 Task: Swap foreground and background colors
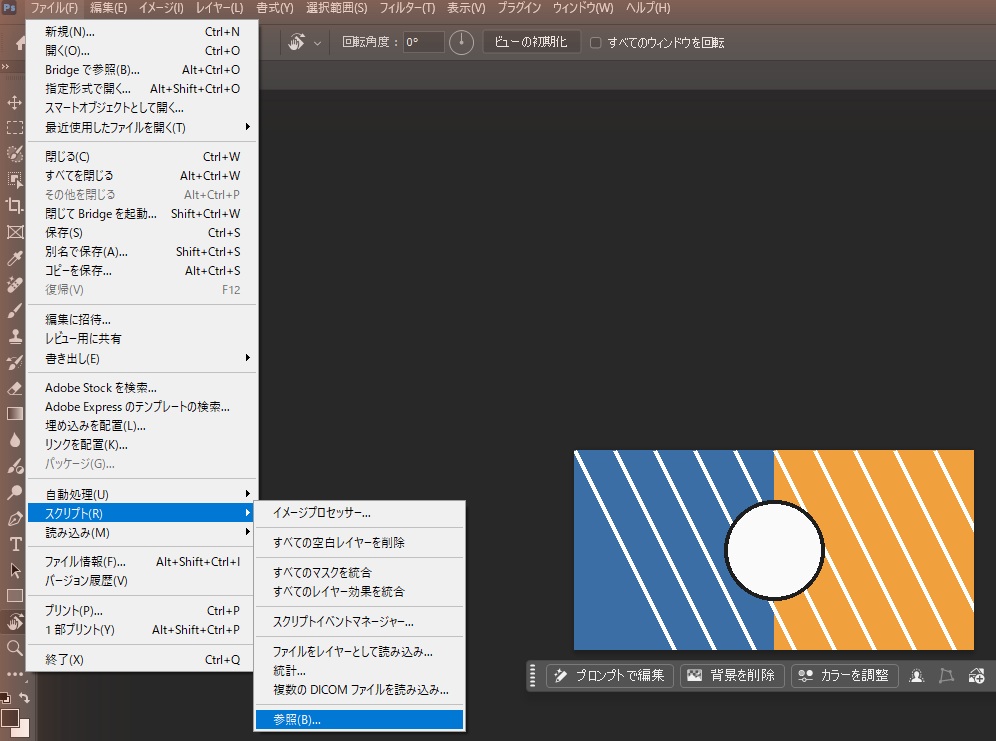(x=24, y=697)
